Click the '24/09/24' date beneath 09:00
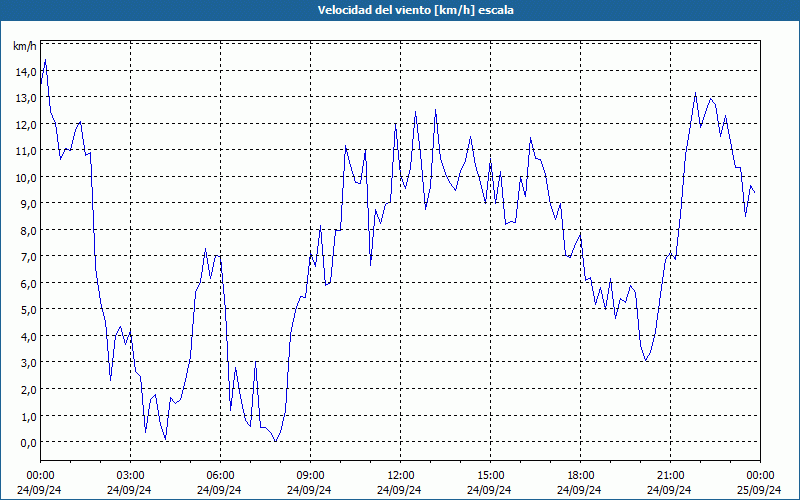 click(x=309, y=490)
